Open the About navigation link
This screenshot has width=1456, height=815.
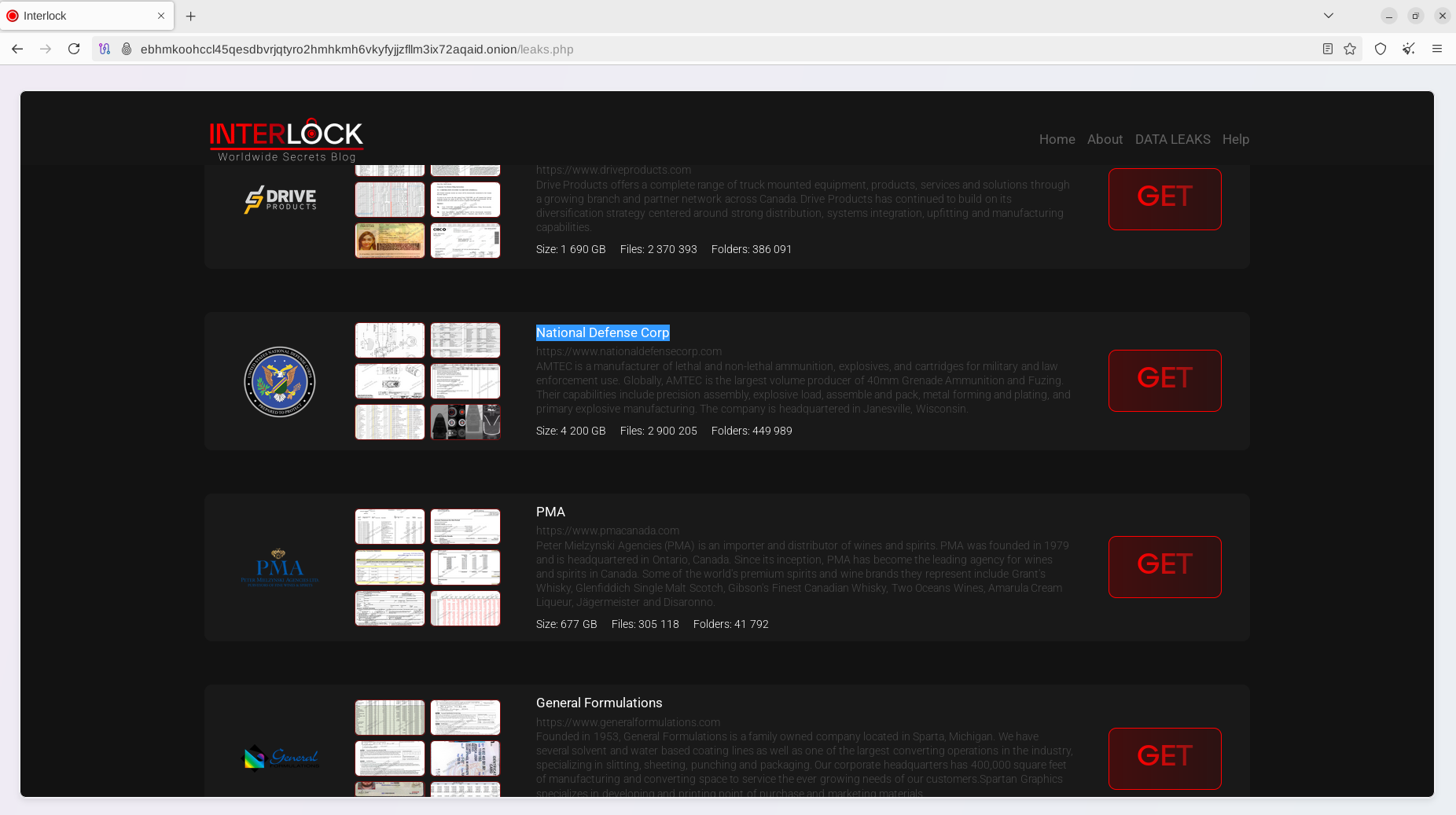pyautogui.click(x=1105, y=139)
